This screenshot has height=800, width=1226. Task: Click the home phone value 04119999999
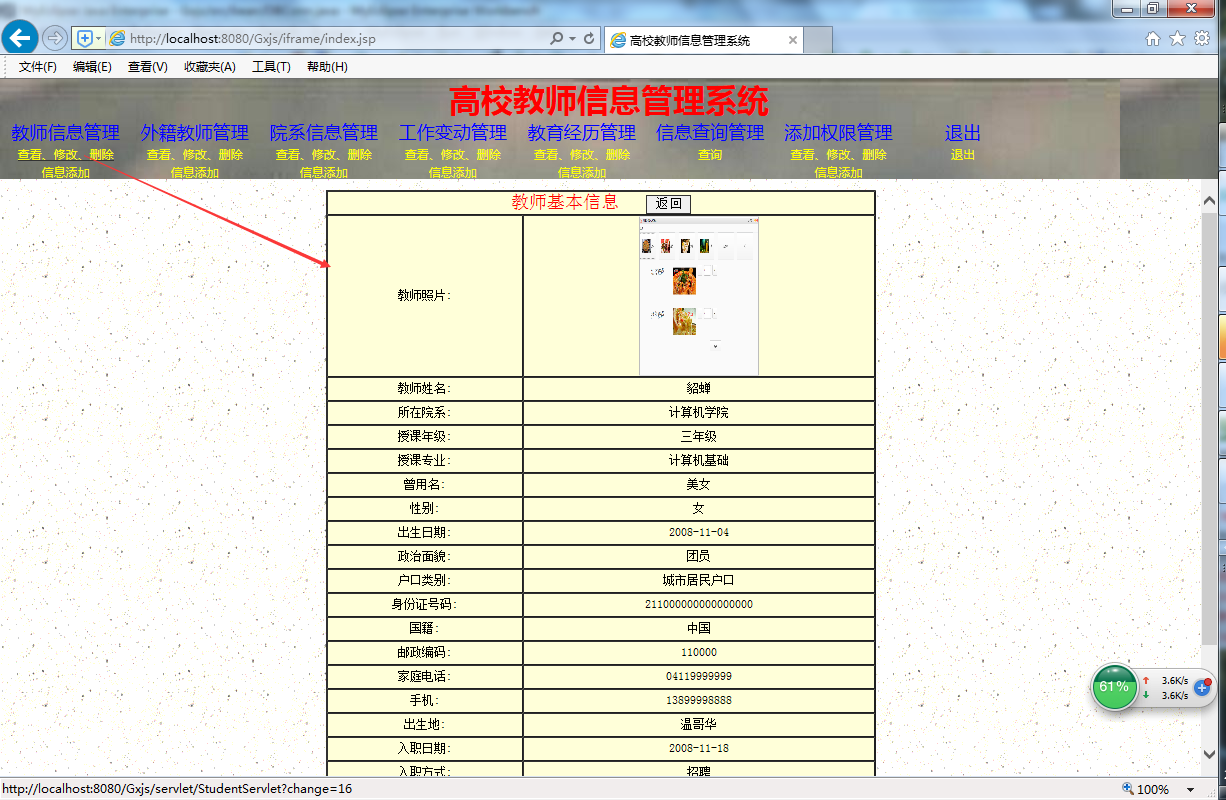(699, 677)
